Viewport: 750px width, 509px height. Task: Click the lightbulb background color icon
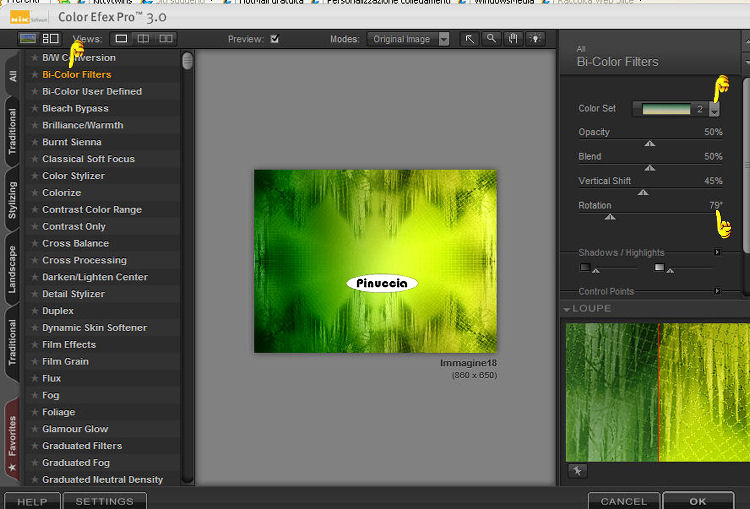click(537, 39)
